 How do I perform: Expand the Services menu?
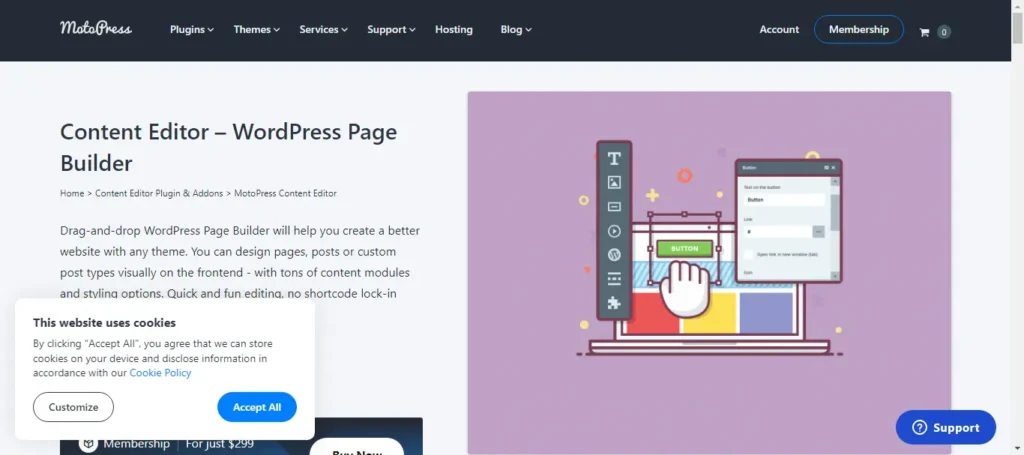[323, 29]
